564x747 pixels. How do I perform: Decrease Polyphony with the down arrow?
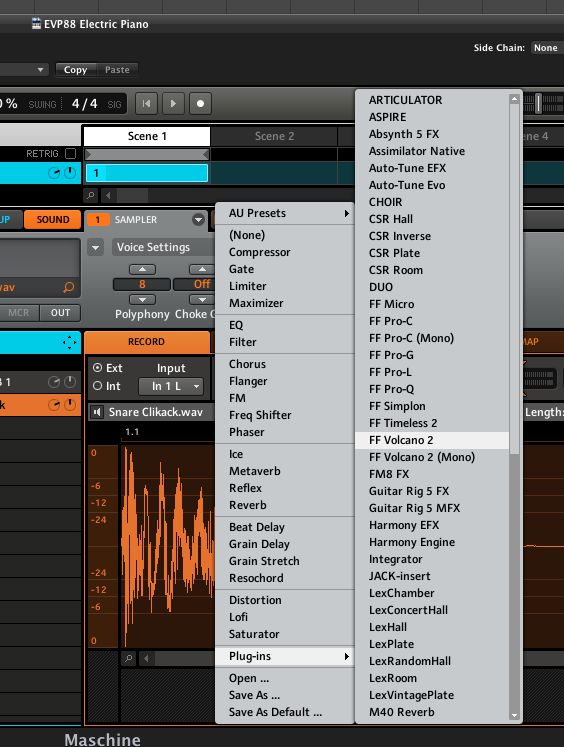point(142,300)
